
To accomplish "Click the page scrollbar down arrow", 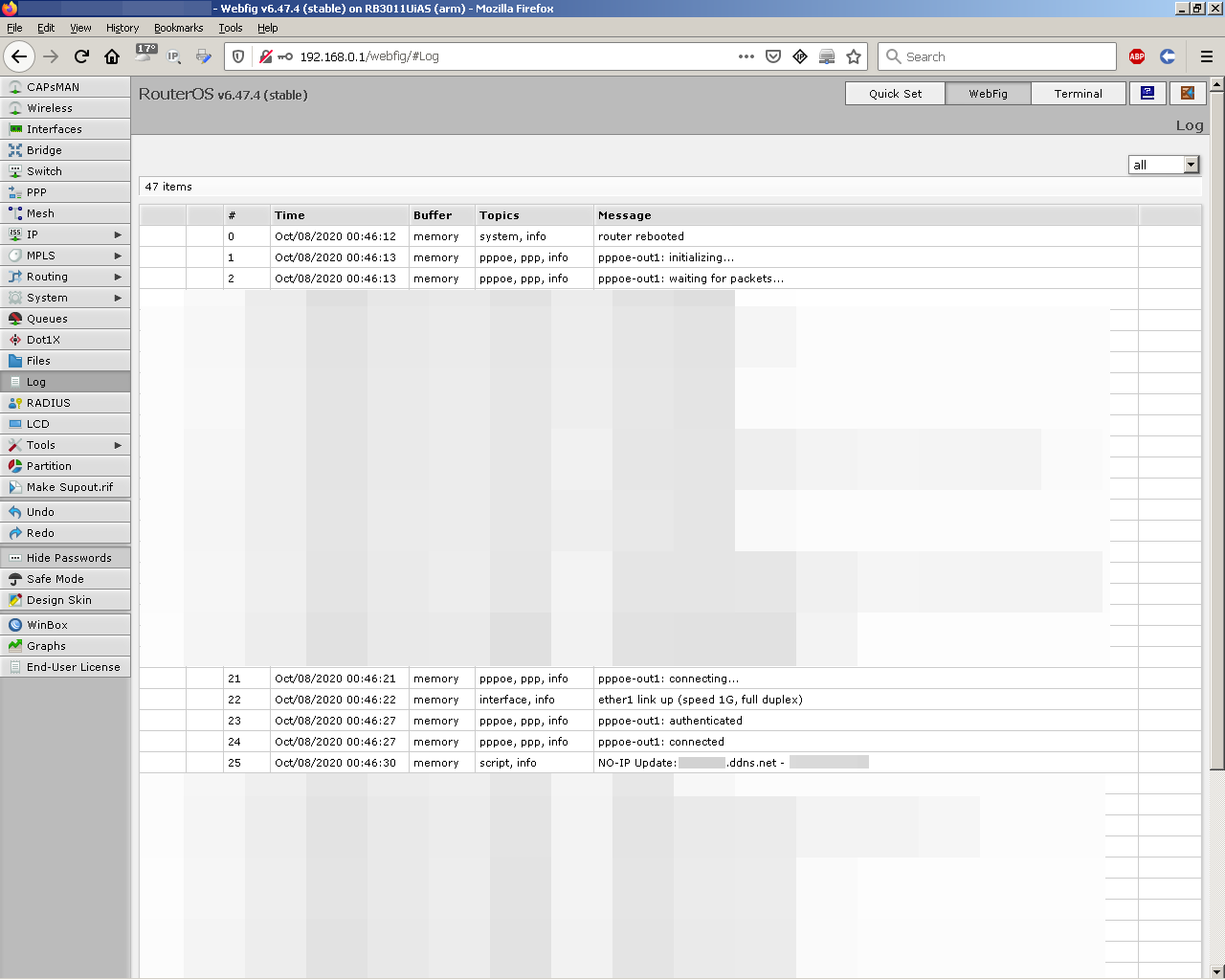I will click(1217, 970).
